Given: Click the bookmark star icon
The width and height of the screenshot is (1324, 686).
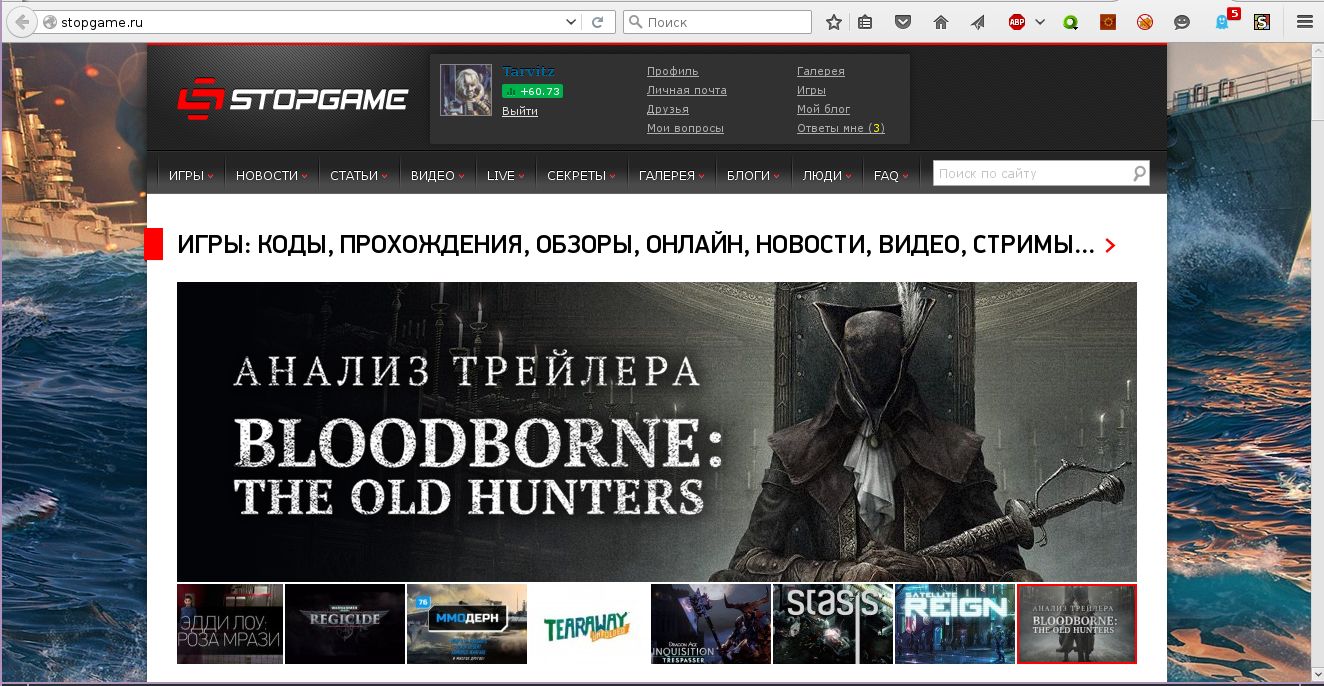Looking at the screenshot, I should tap(834, 22).
